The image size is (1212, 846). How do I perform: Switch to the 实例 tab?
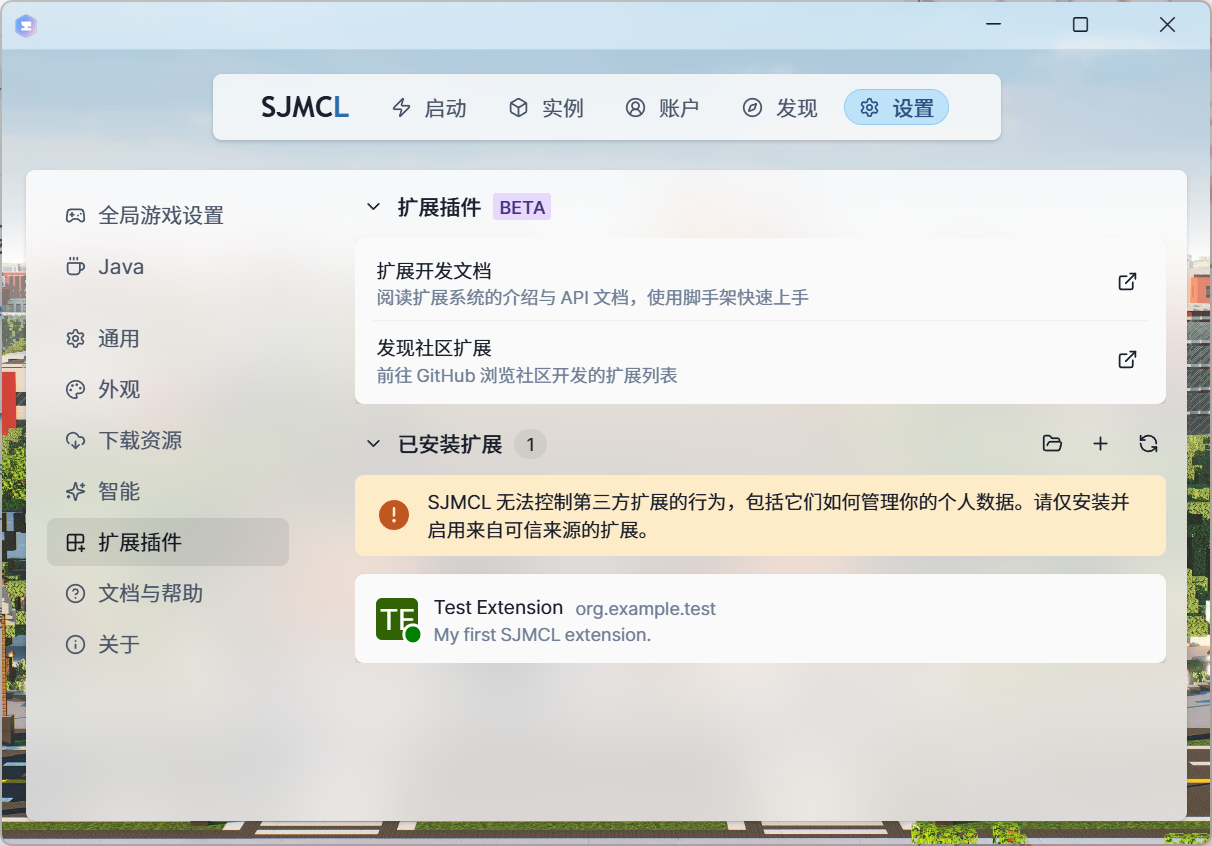tap(546, 108)
